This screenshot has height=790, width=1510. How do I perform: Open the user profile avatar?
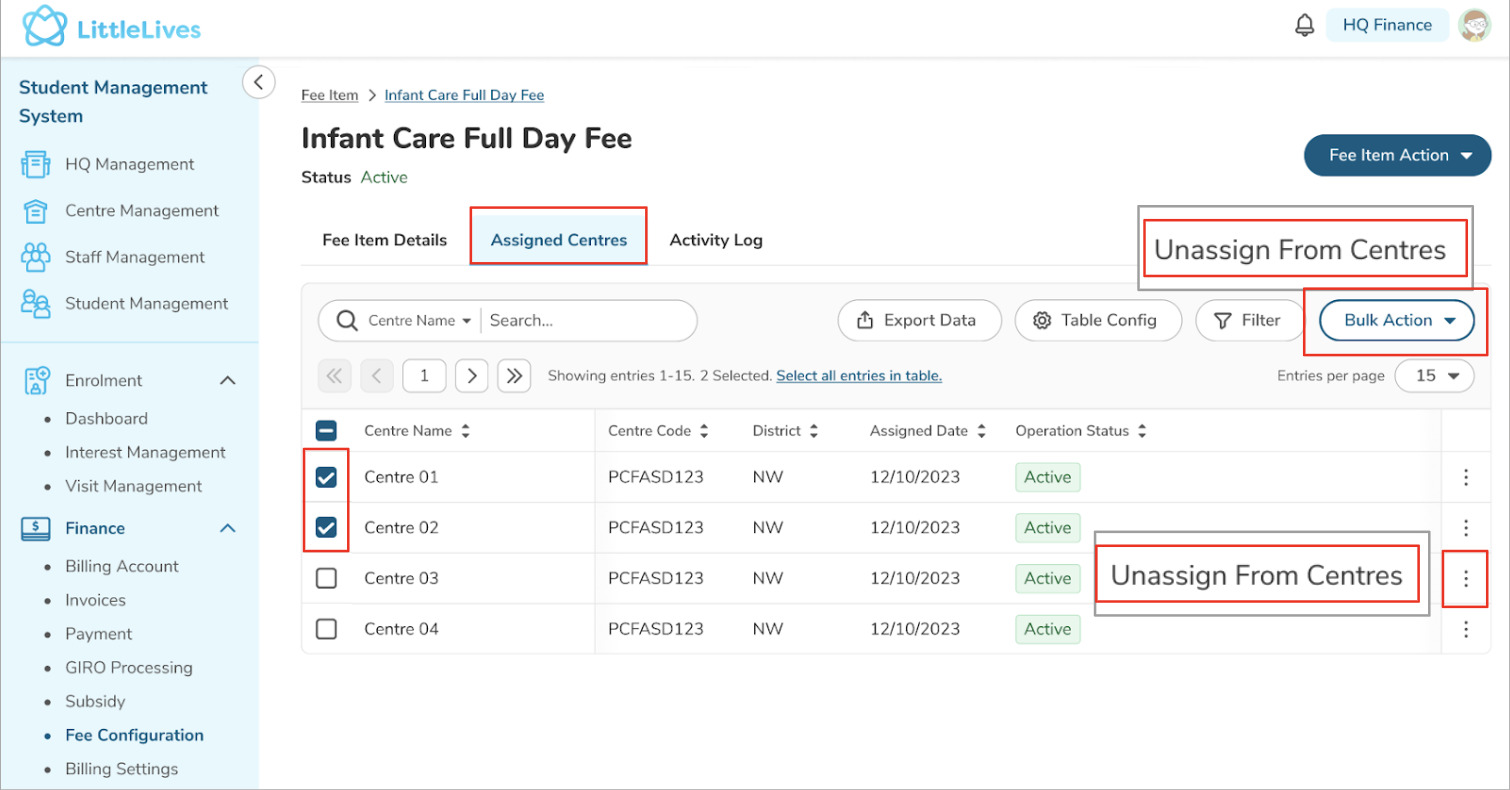coord(1474,26)
